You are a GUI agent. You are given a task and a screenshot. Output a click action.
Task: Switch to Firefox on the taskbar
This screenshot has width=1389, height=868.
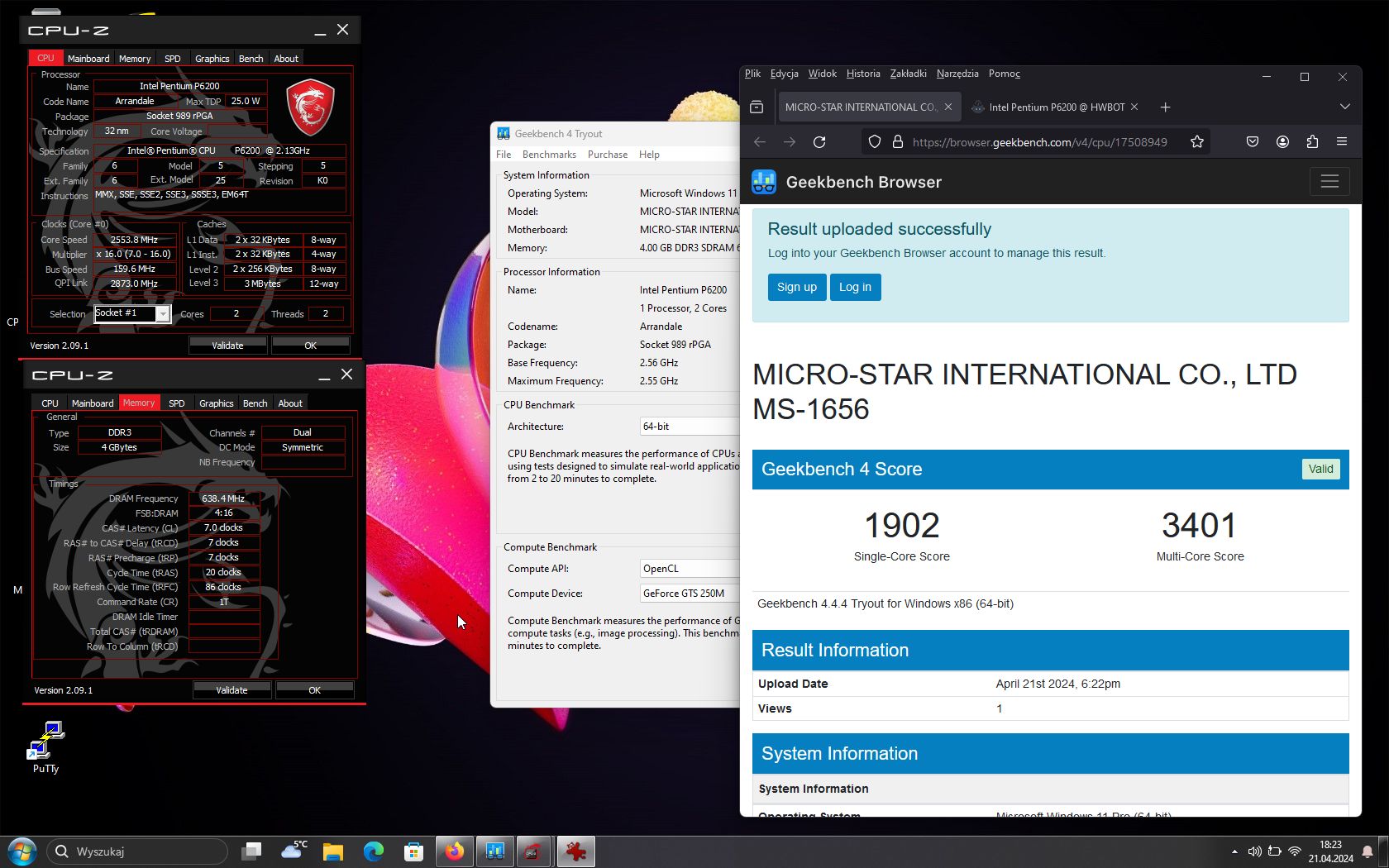point(455,851)
